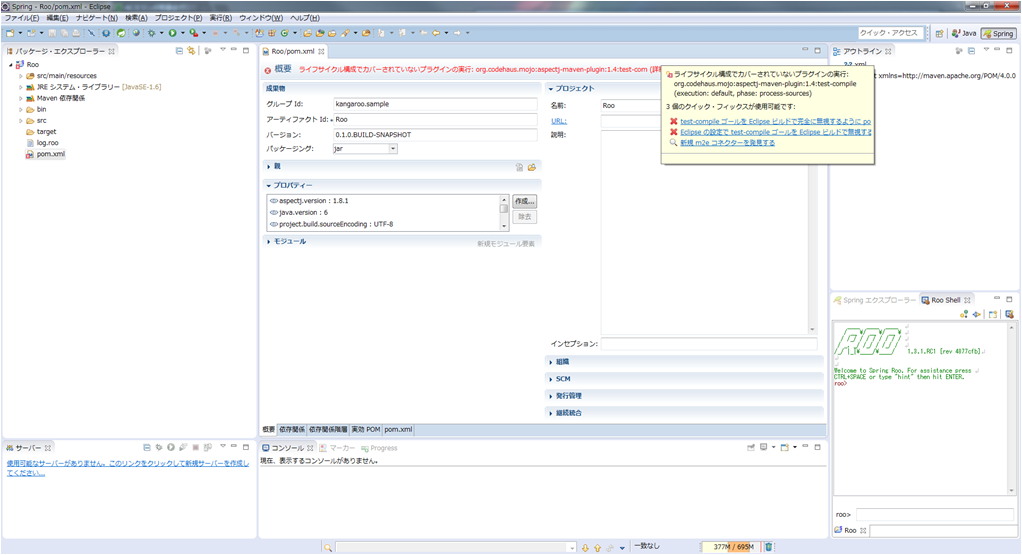The height and width of the screenshot is (555, 1022).
Task: Expand the 発行管理 section
Action: [551, 396]
